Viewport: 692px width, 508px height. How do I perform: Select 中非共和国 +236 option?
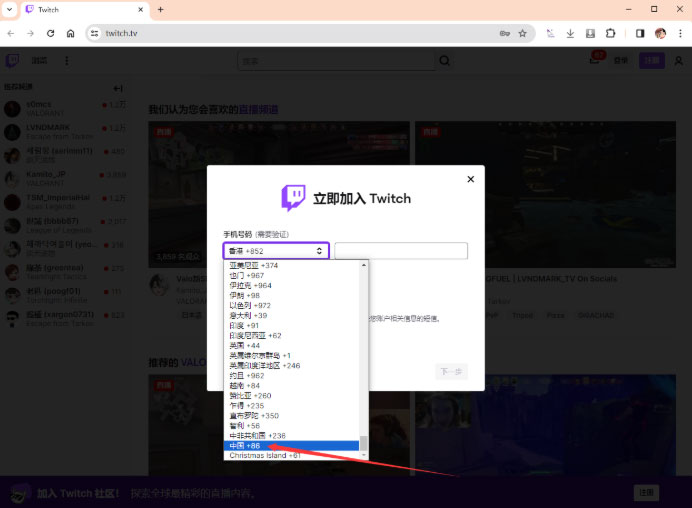[291, 436]
